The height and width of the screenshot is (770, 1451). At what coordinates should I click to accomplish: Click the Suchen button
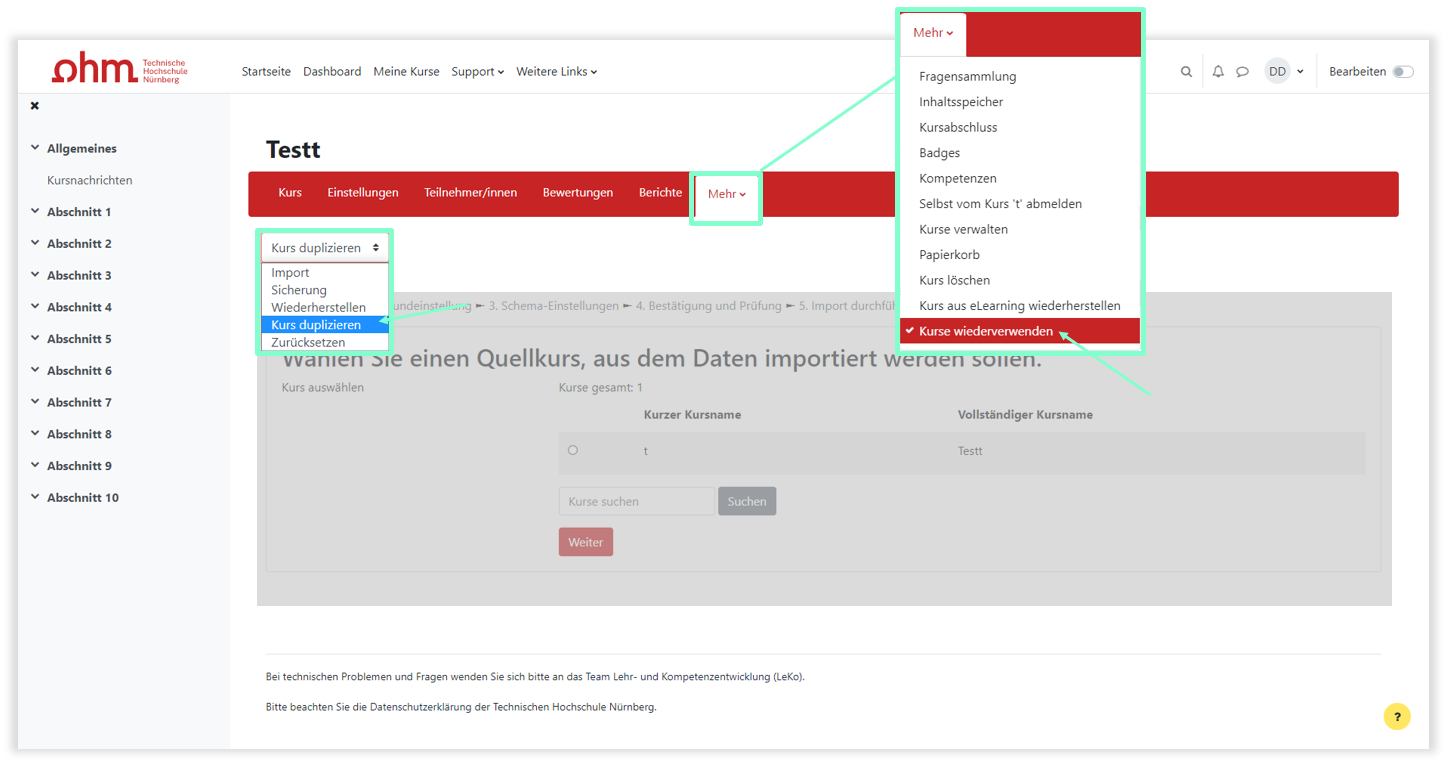pyautogui.click(x=746, y=502)
